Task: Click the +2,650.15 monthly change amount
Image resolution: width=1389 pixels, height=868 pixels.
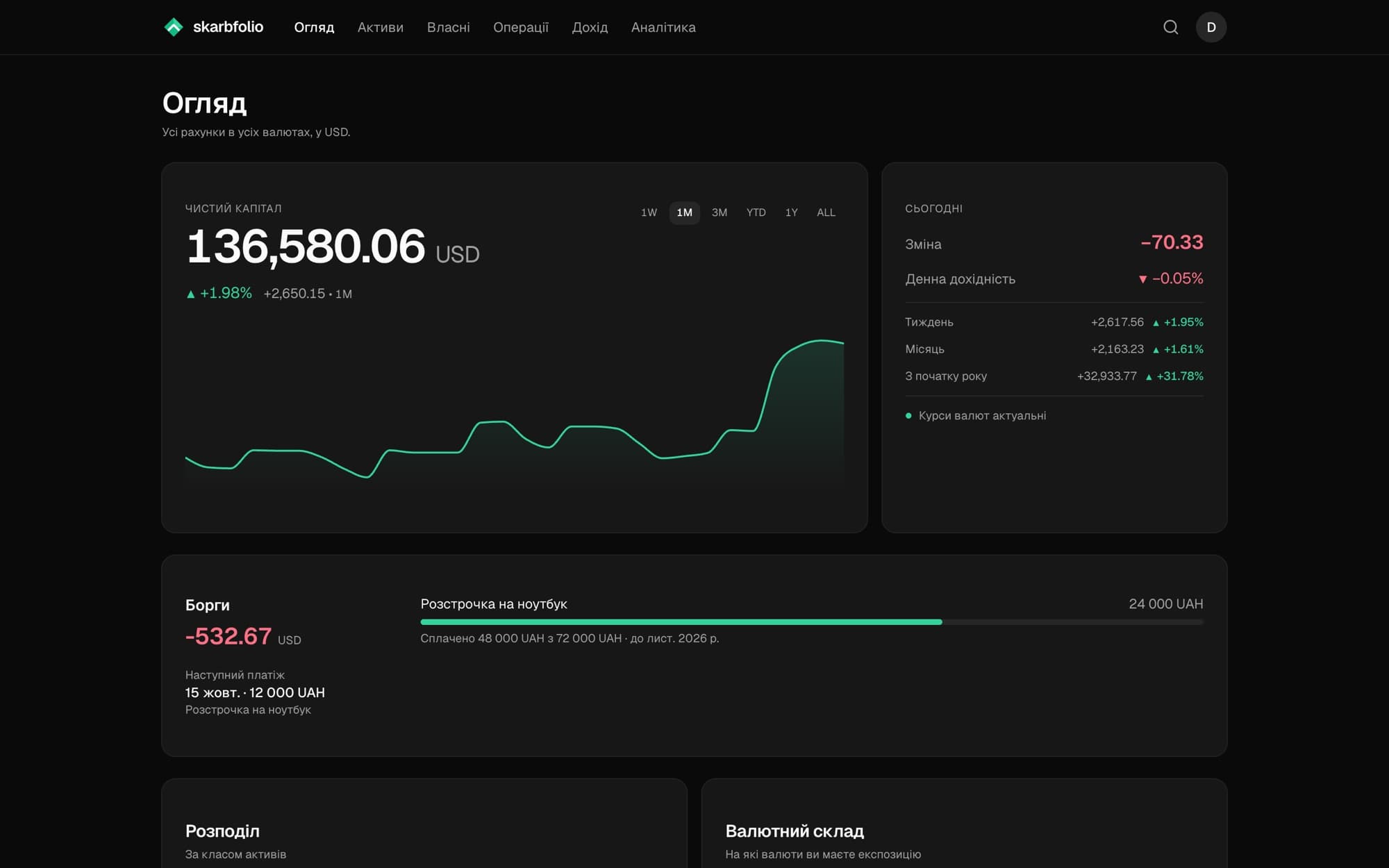Action: (x=294, y=294)
